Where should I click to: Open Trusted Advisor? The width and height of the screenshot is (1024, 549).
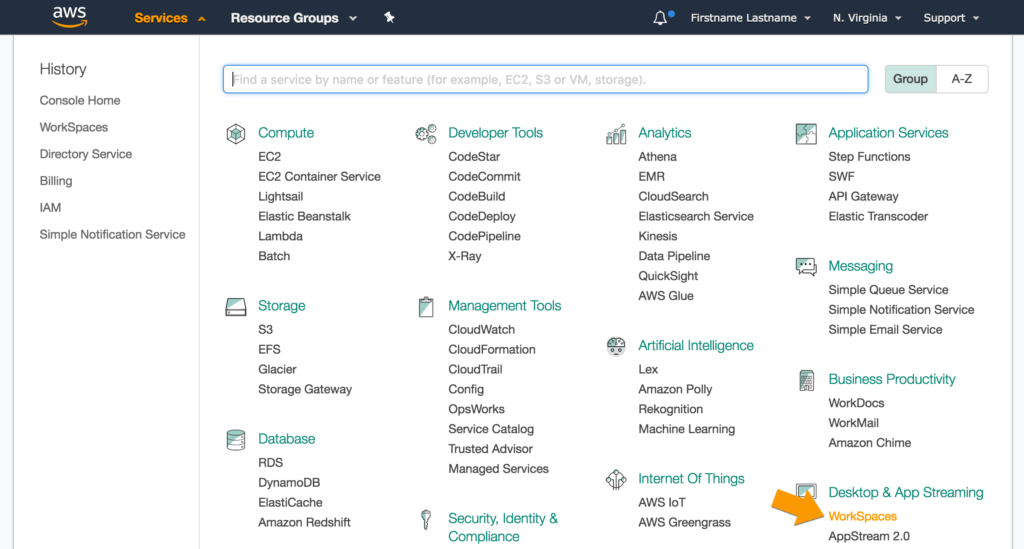(x=490, y=449)
